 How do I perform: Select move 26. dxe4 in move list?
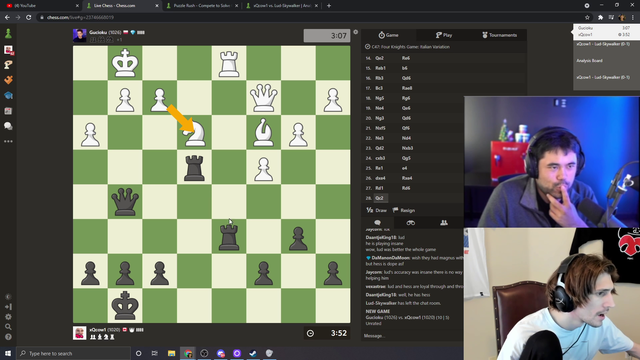(x=380, y=178)
